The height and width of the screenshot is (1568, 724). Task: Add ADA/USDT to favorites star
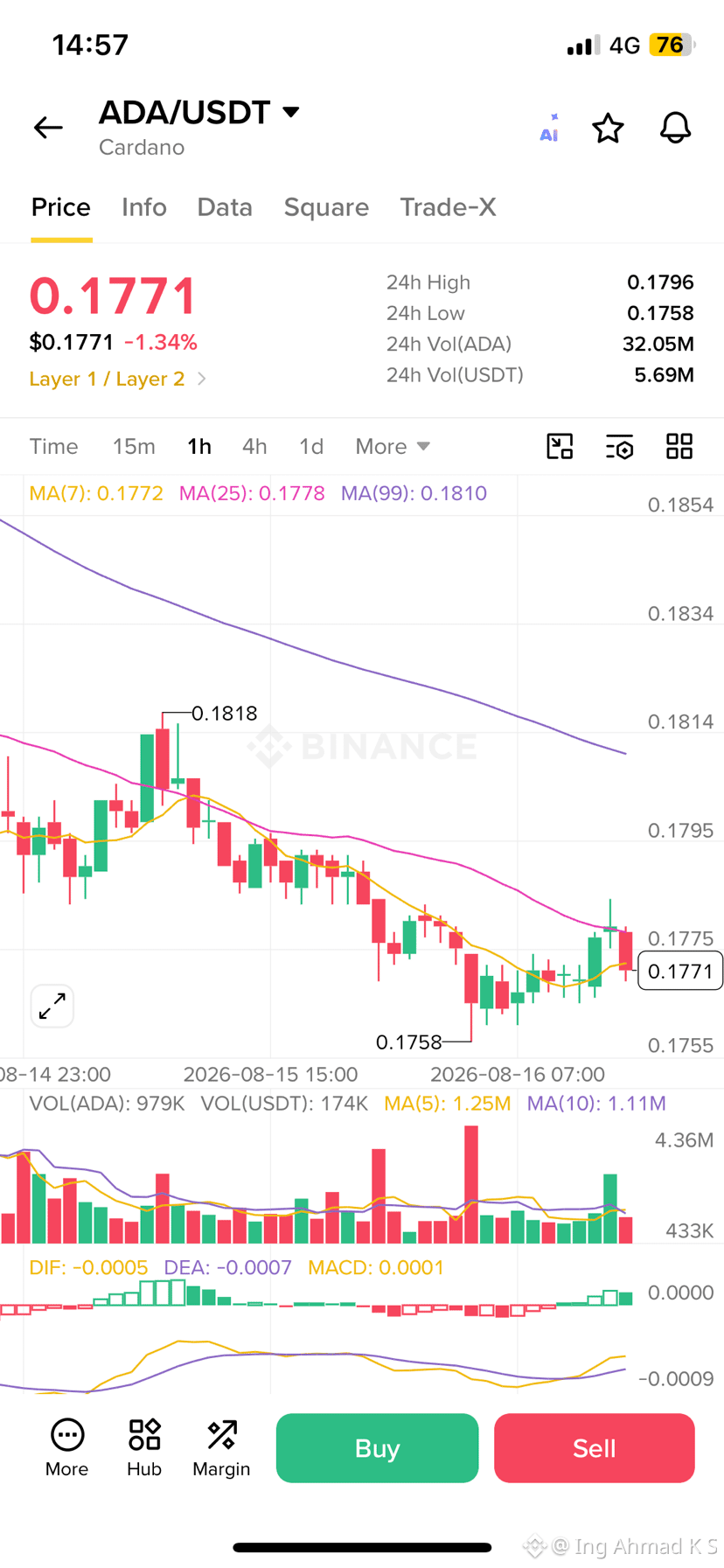point(608,128)
